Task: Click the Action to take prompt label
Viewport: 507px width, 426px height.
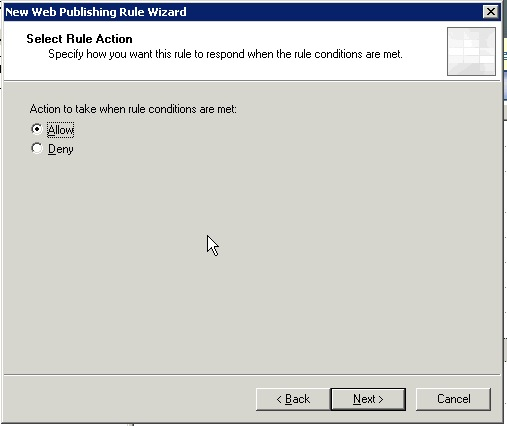Action: coord(133,109)
